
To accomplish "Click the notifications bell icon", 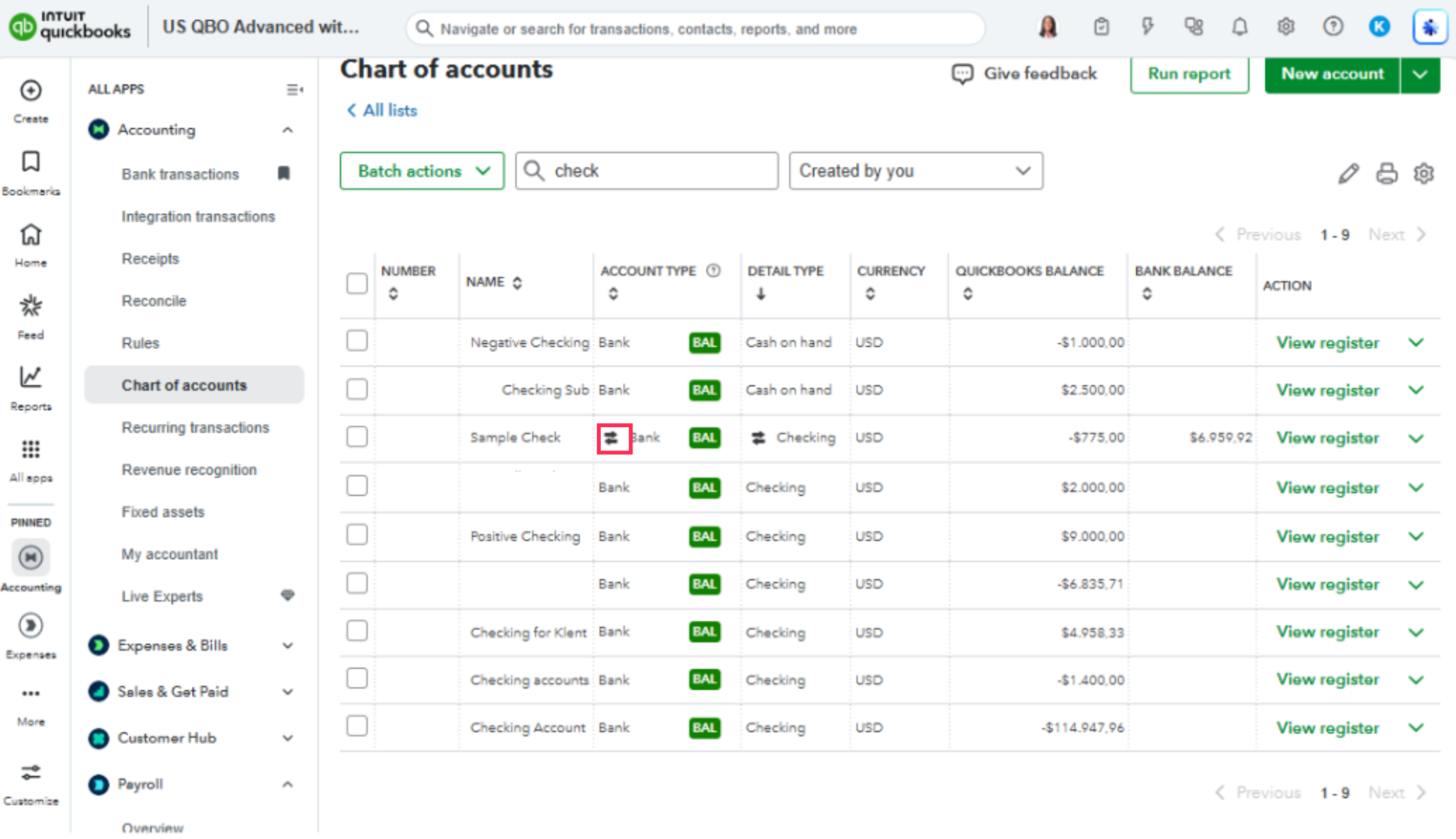I will coord(1240,27).
